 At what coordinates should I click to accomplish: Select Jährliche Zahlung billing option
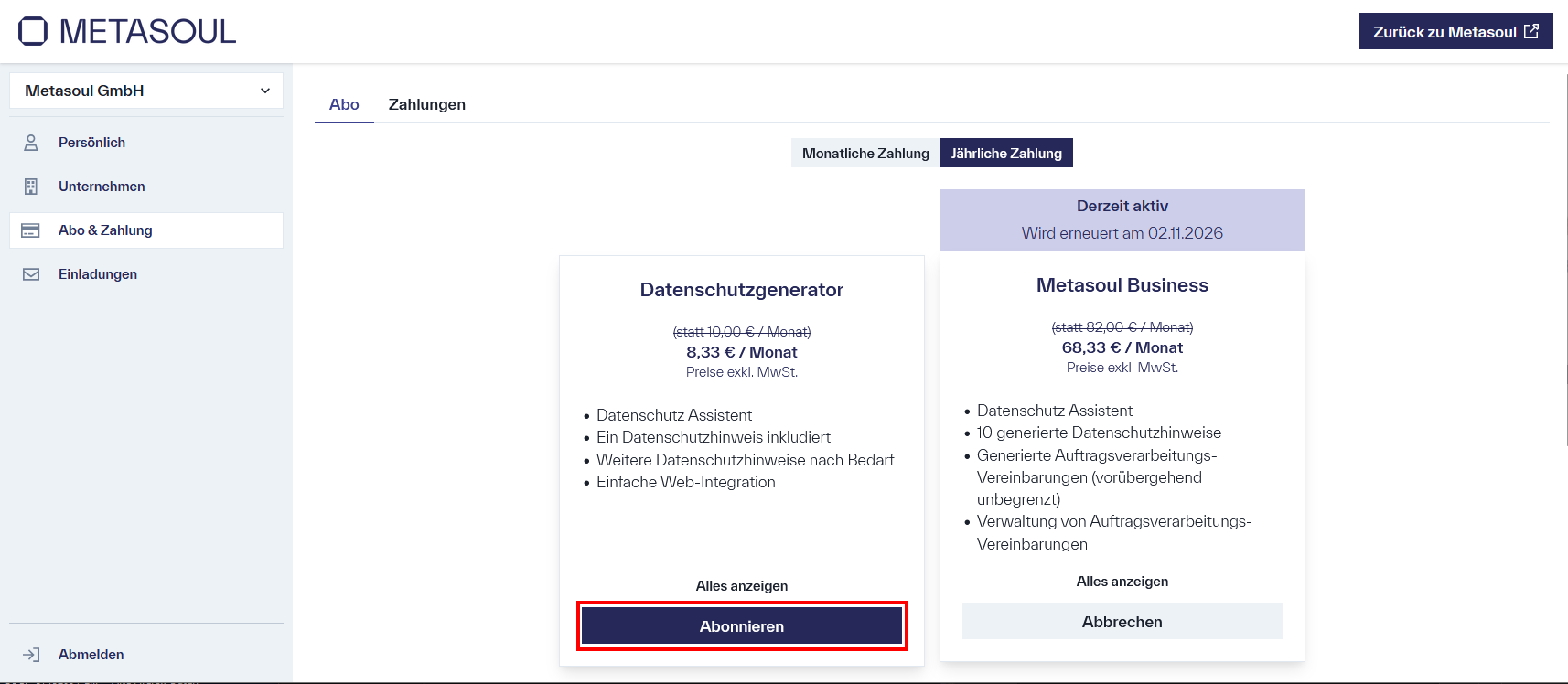click(x=1005, y=154)
